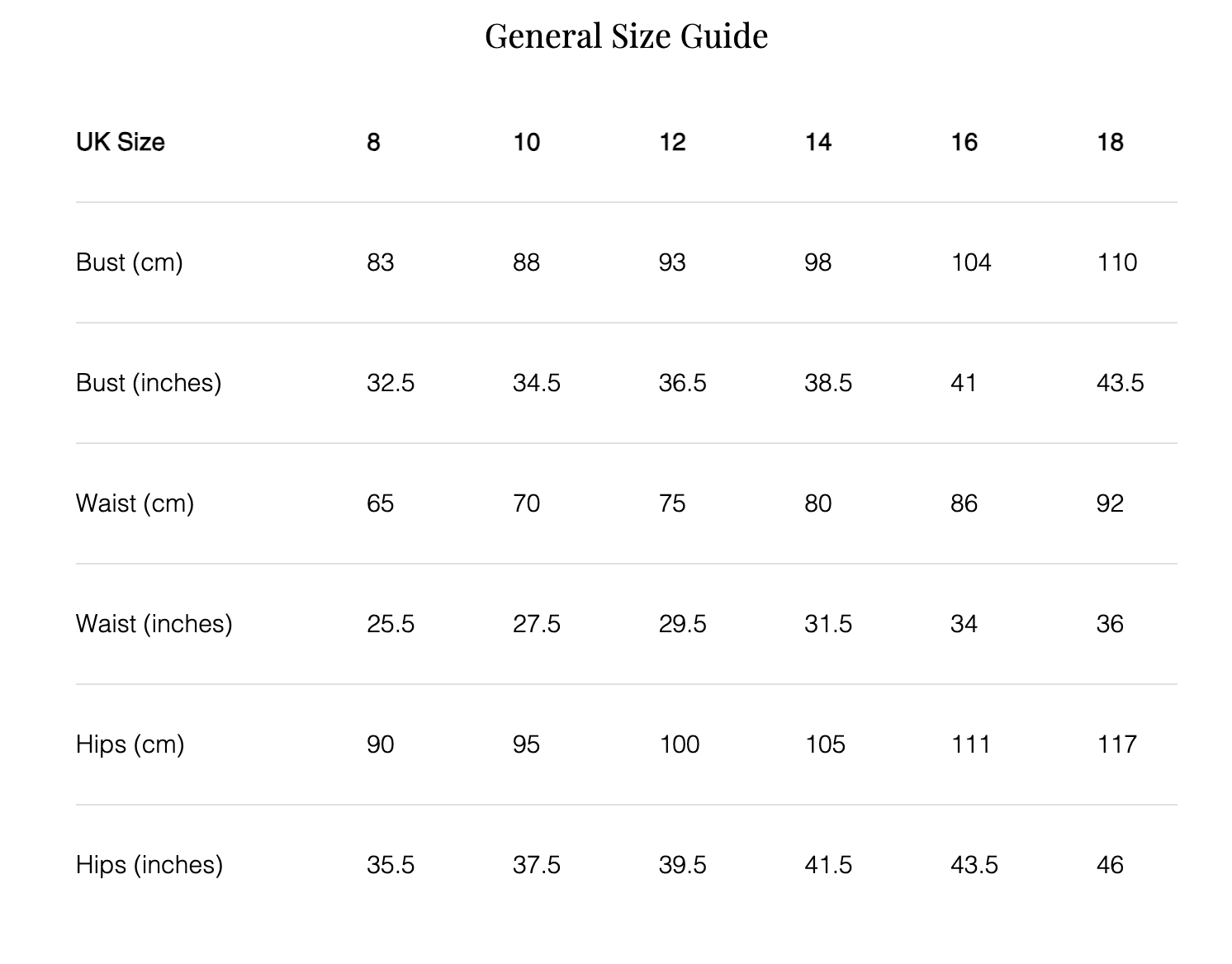Select the Bust (inches) row label
The height and width of the screenshot is (964, 1232).
(x=149, y=383)
